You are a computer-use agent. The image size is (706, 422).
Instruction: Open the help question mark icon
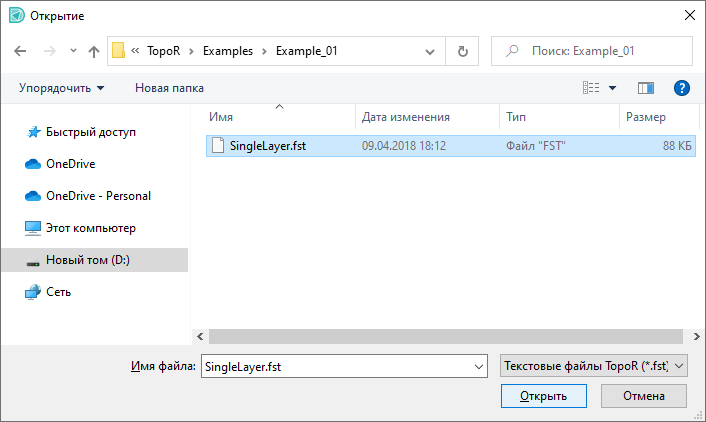pos(682,88)
